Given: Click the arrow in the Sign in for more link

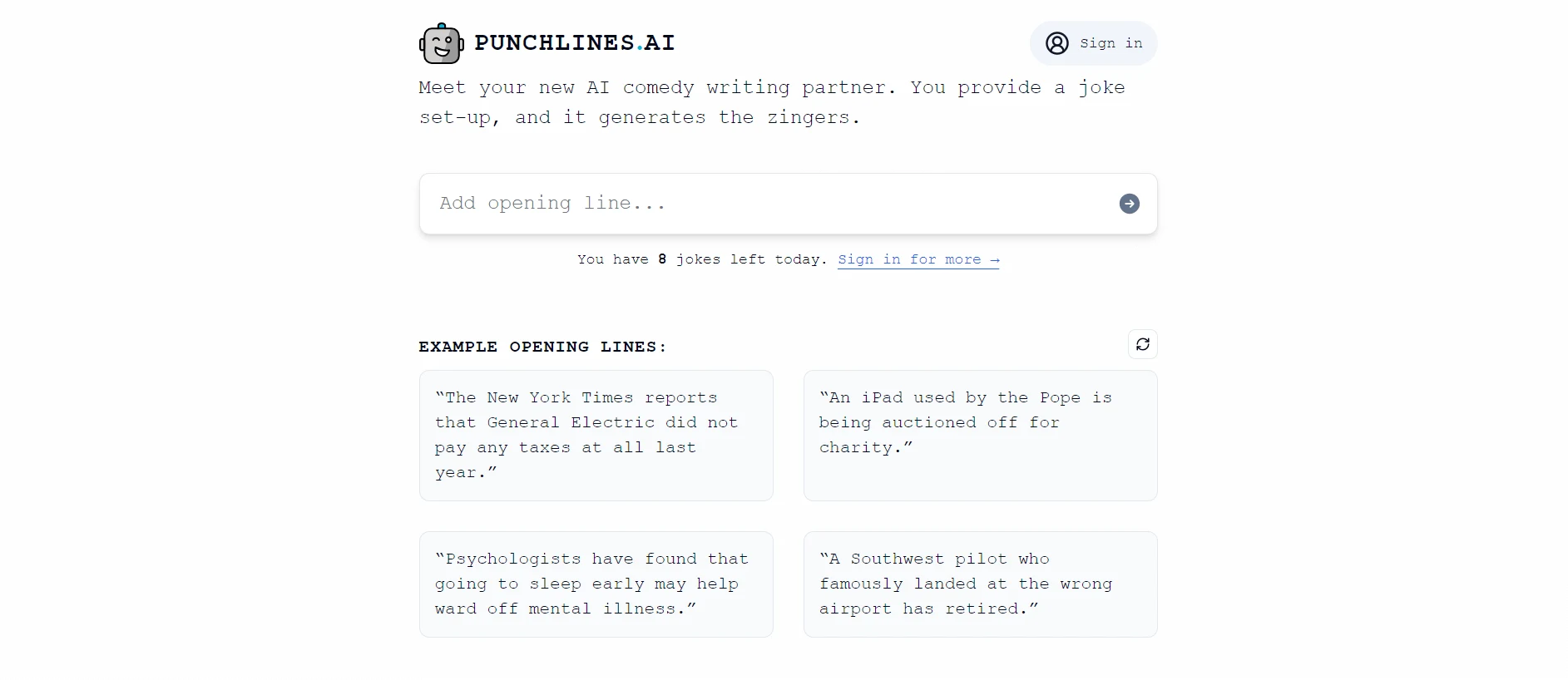Looking at the screenshot, I should click(x=995, y=259).
